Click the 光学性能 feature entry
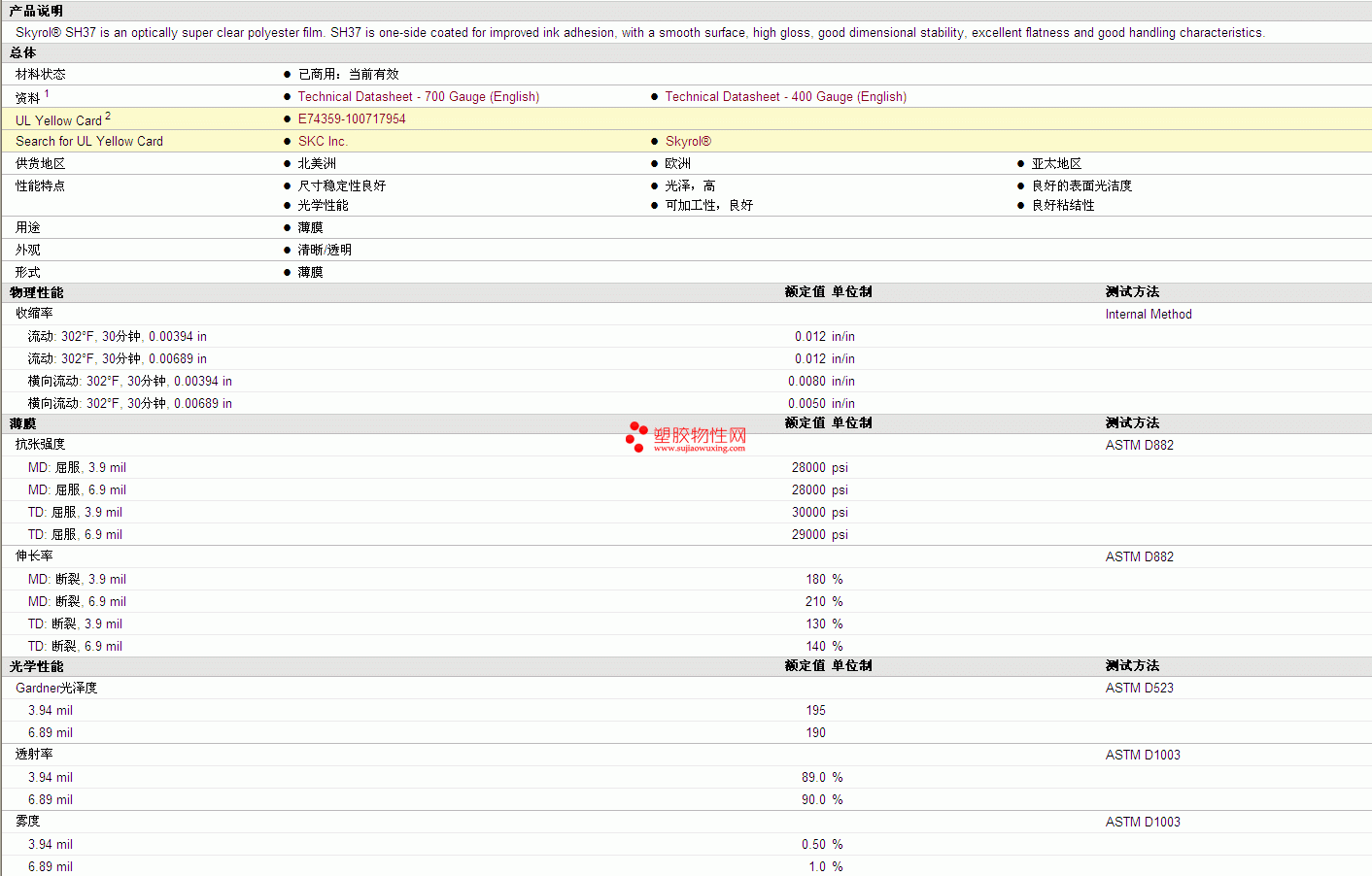 [x=323, y=205]
